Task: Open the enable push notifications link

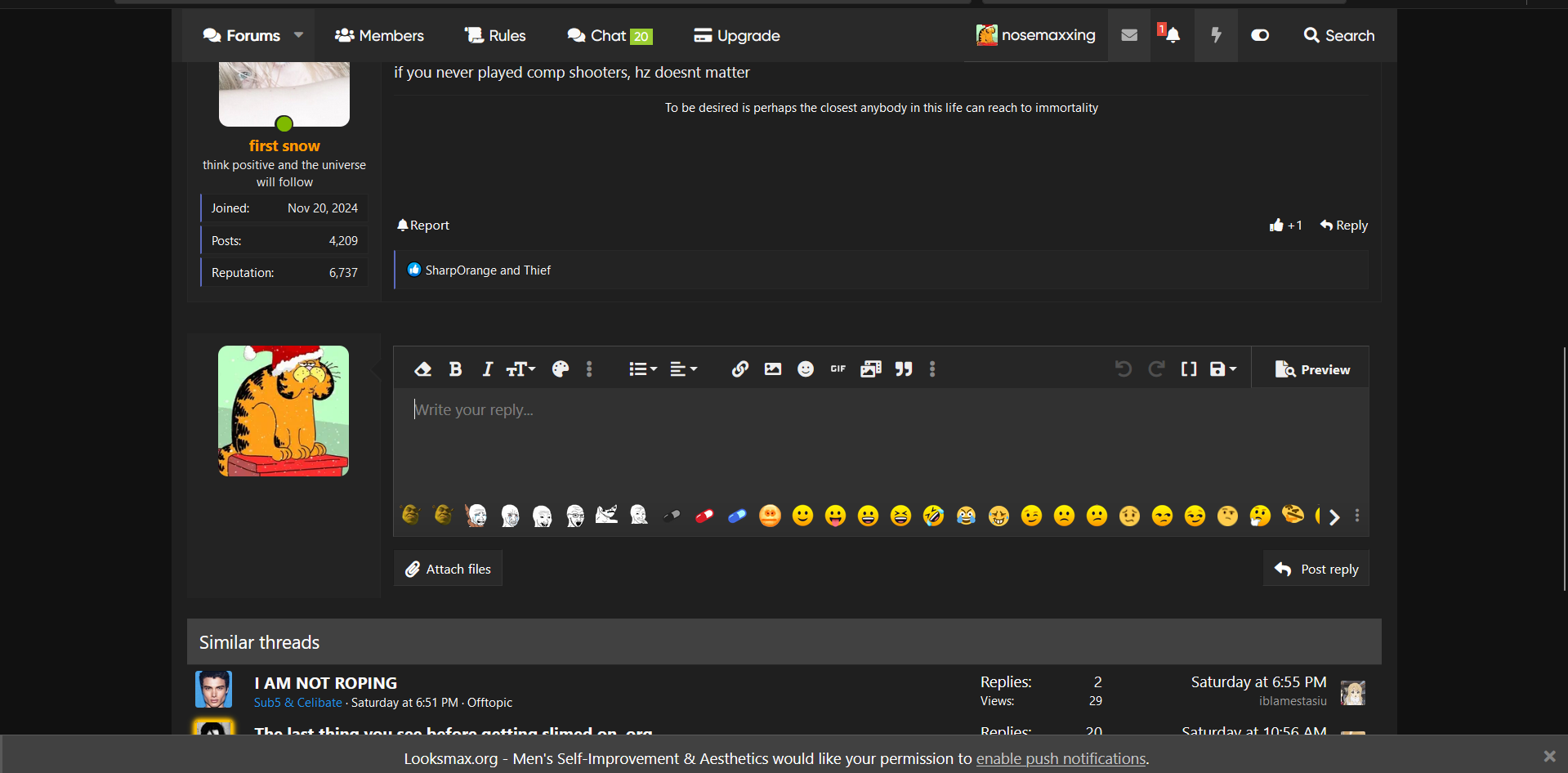Action: [x=1061, y=758]
